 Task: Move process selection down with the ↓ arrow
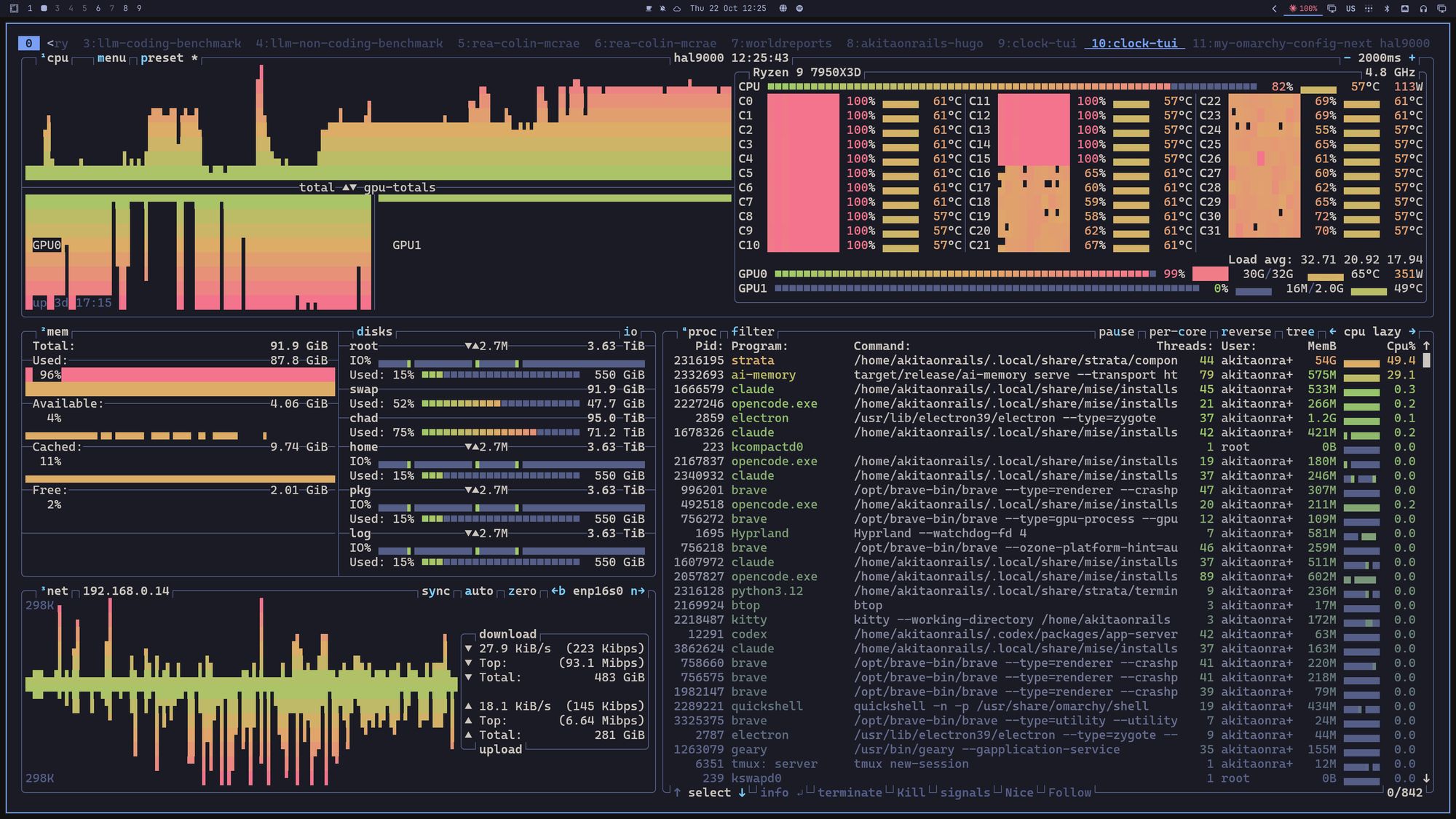[x=742, y=792]
